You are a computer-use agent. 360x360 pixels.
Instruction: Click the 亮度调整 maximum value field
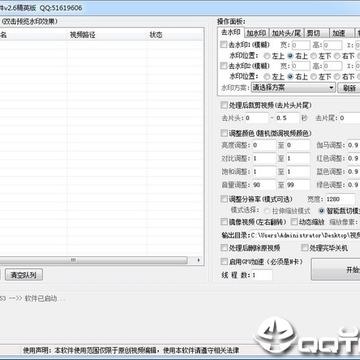298,145
